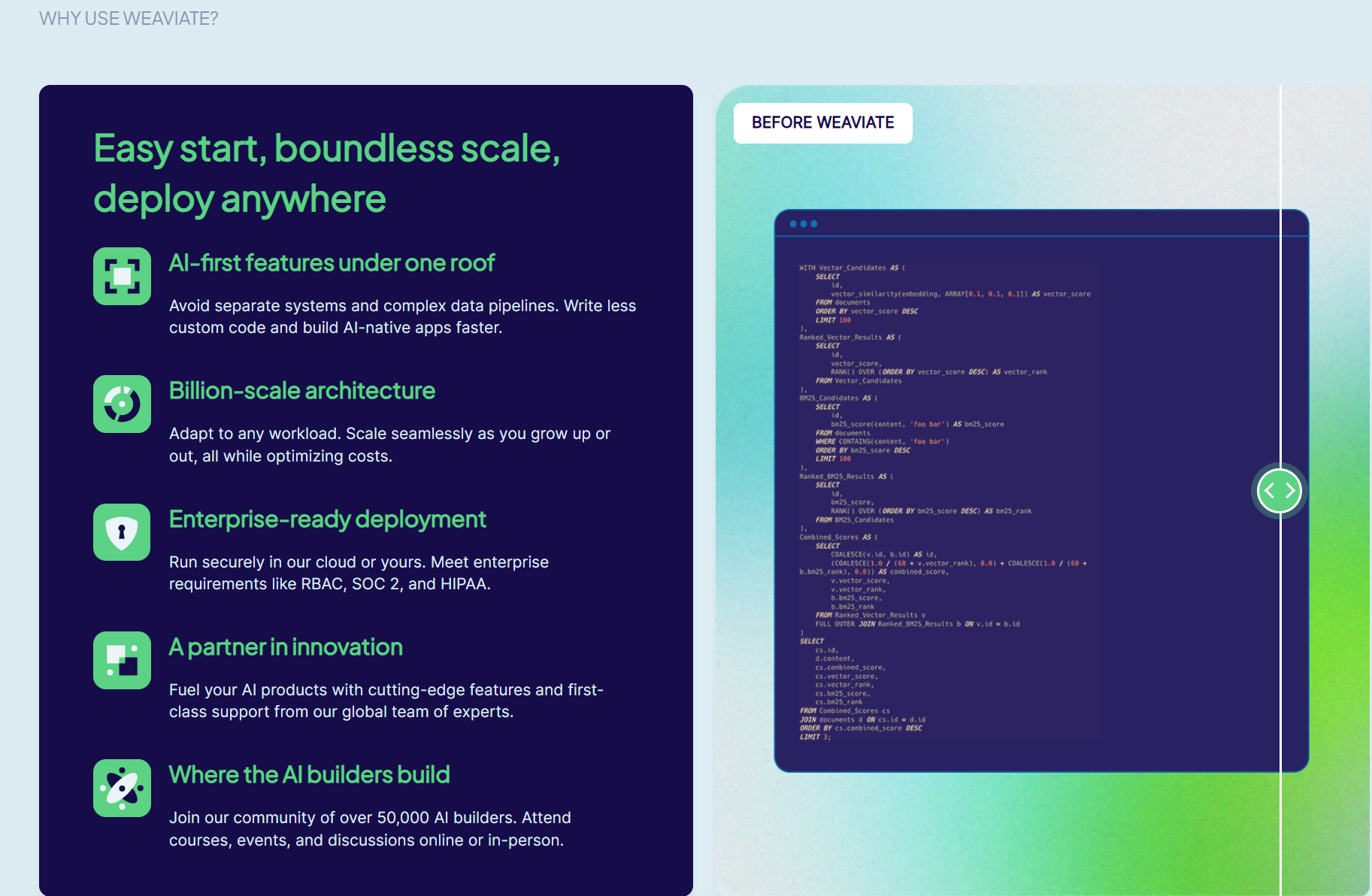Click the Enterprise-ready deployment shield icon
The width and height of the screenshot is (1372, 896).
(122, 532)
